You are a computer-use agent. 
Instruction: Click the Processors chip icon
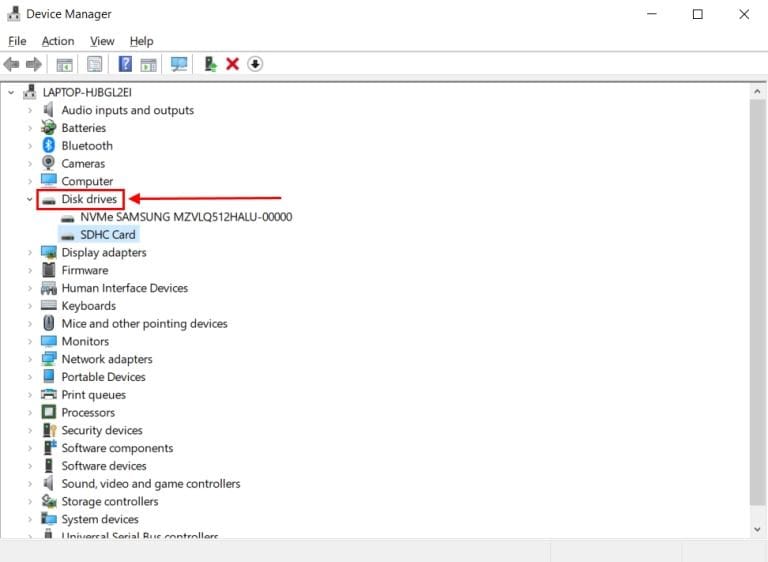tap(48, 412)
